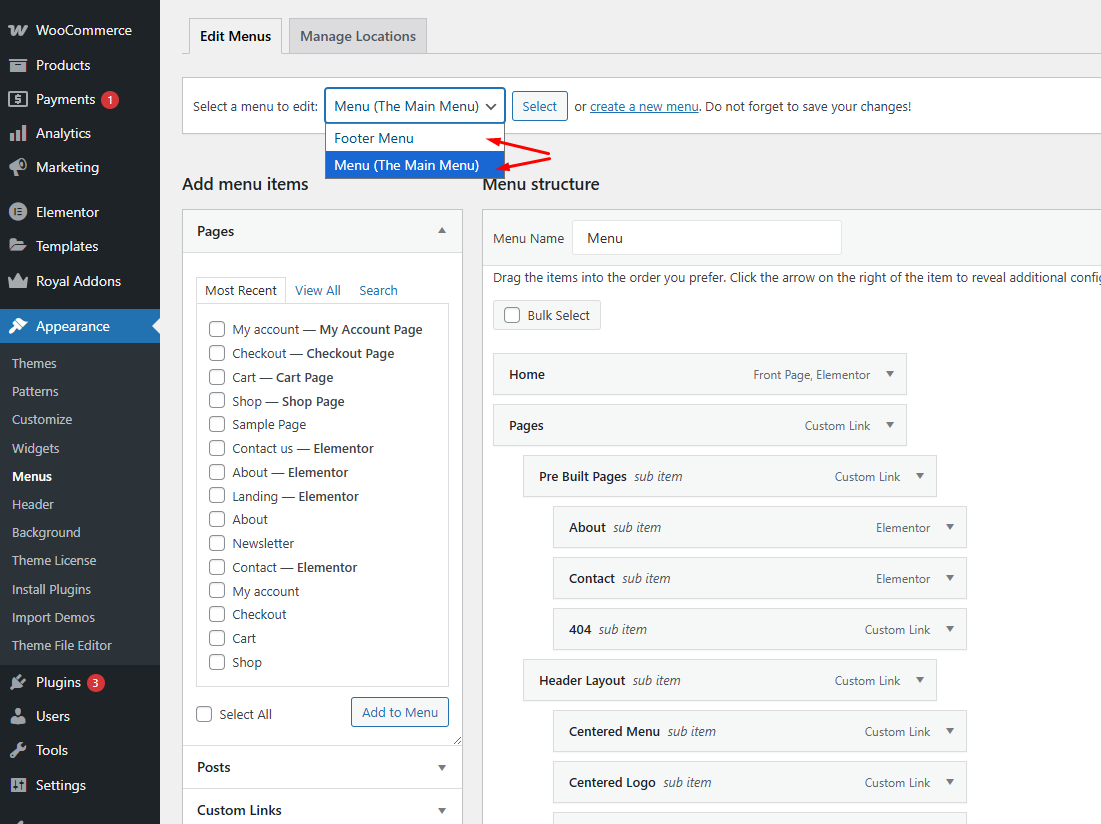Viewport: 1101px width, 824px height.
Task: Click the Products archive icon
Action: (18, 65)
